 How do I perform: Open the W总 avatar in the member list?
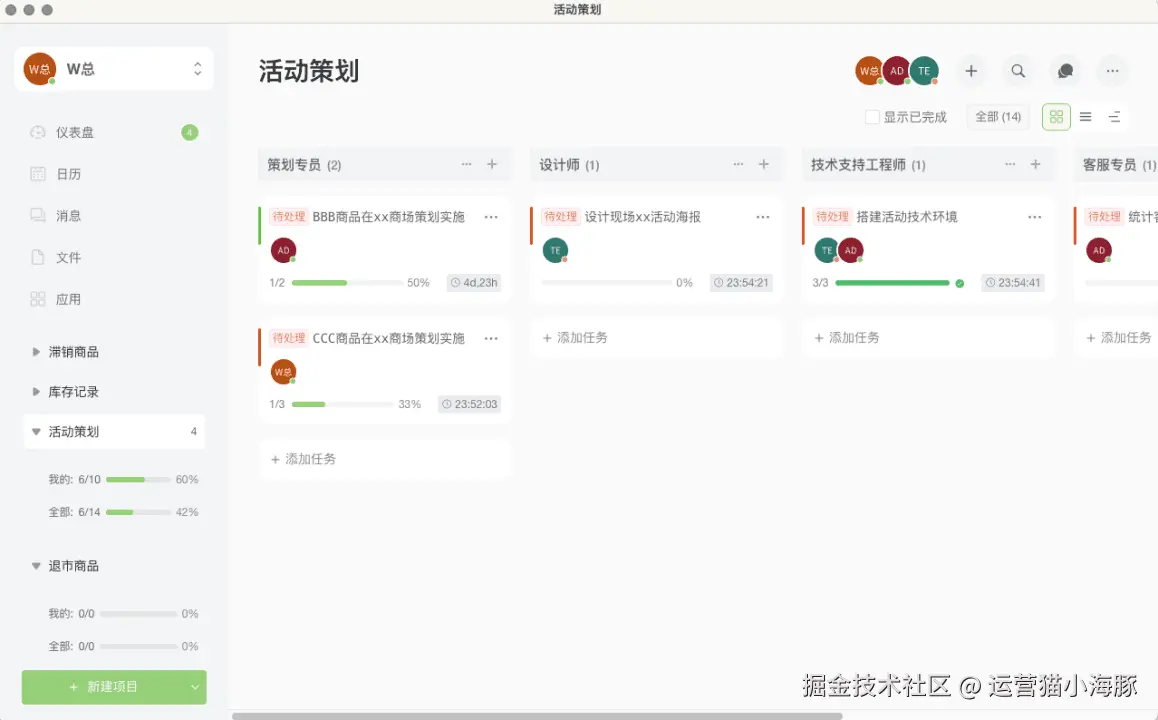tap(868, 70)
